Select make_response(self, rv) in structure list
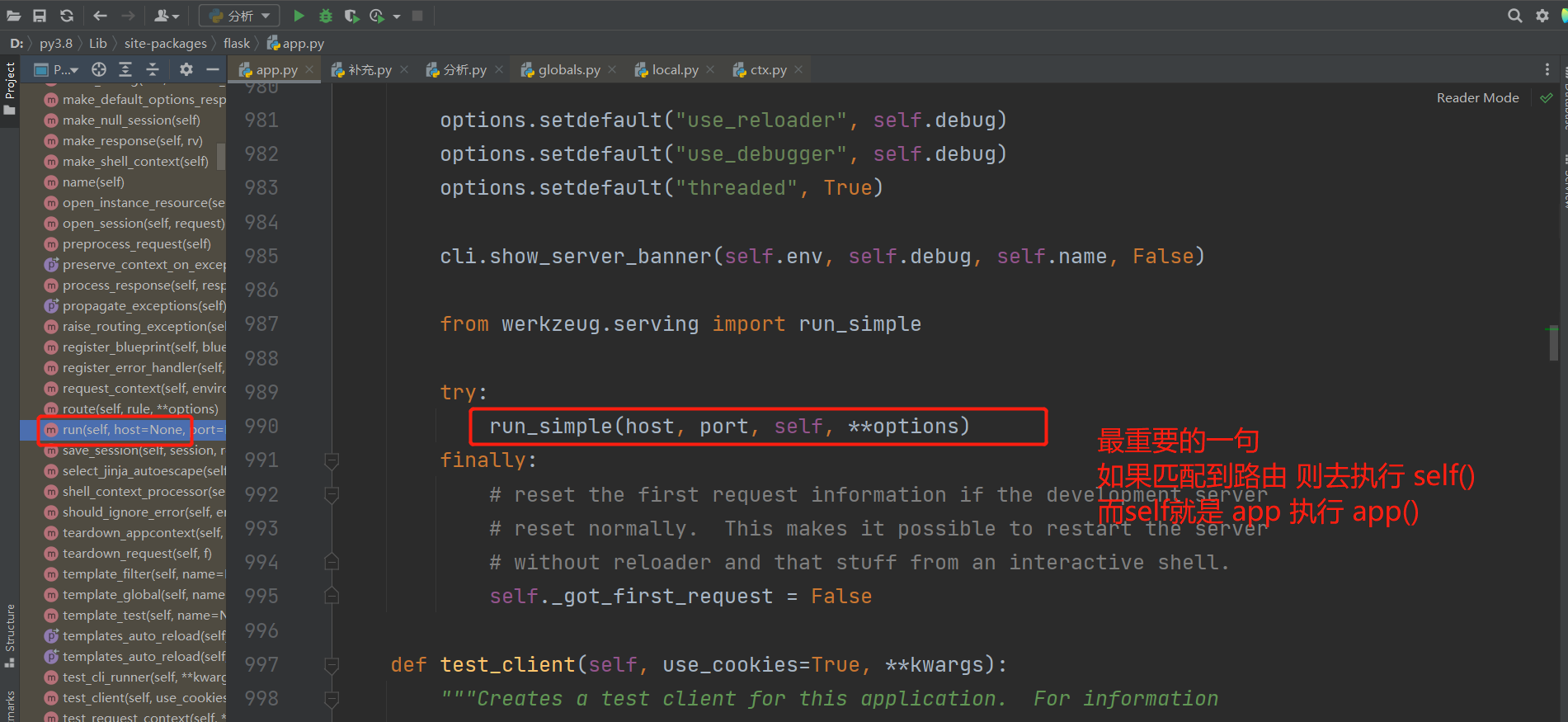Image resolution: width=1568 pixels, height=722 pixels. coord(132,140)
